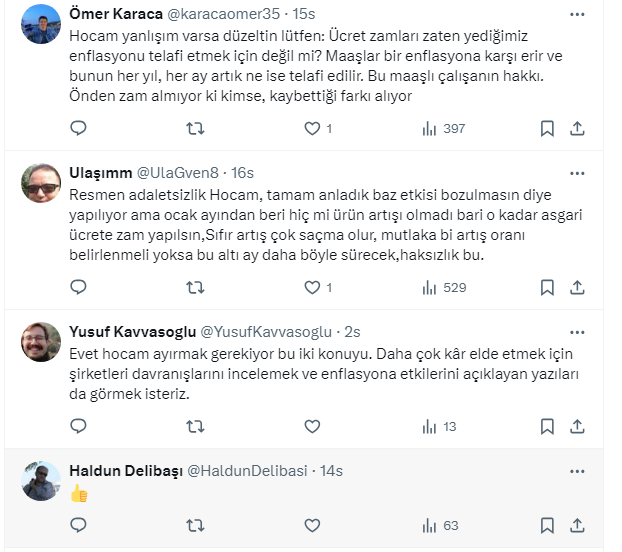Reply to Haldun Delibaşı's thumbs-up tweet
This screenshot has height=552, width=622.
pos(79,525)
